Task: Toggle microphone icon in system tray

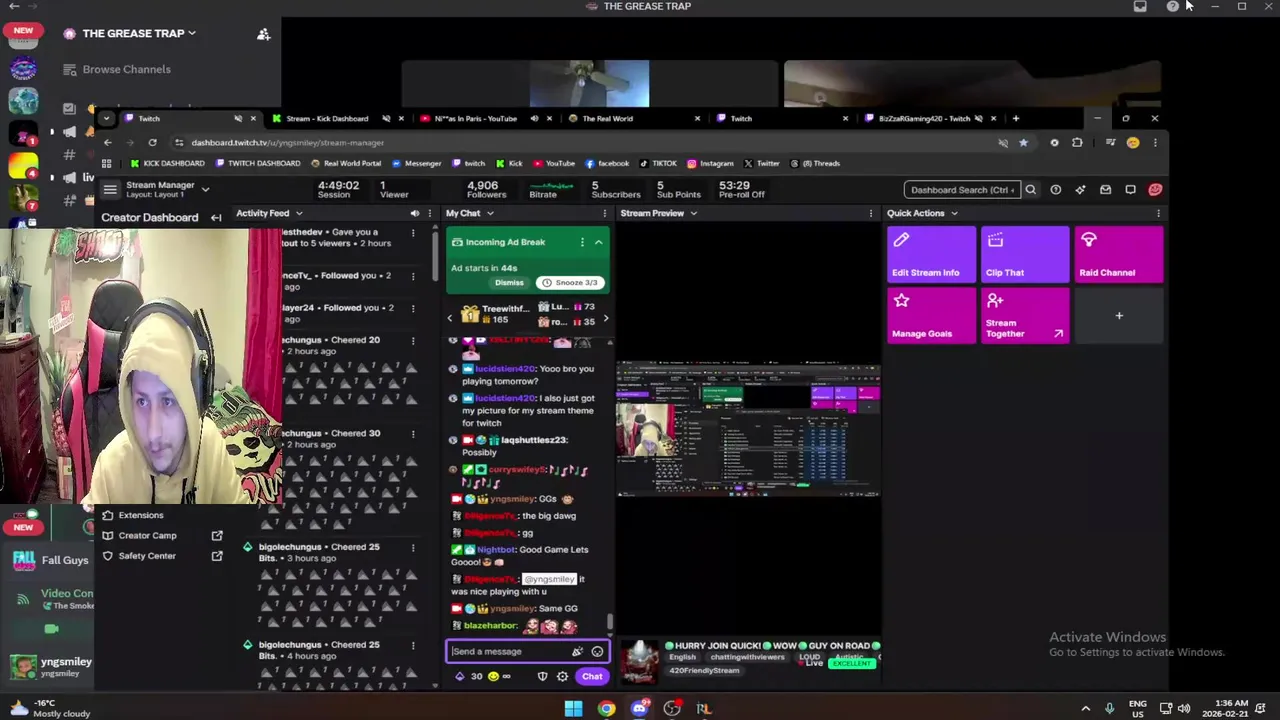Action: tap(1109, 708)
